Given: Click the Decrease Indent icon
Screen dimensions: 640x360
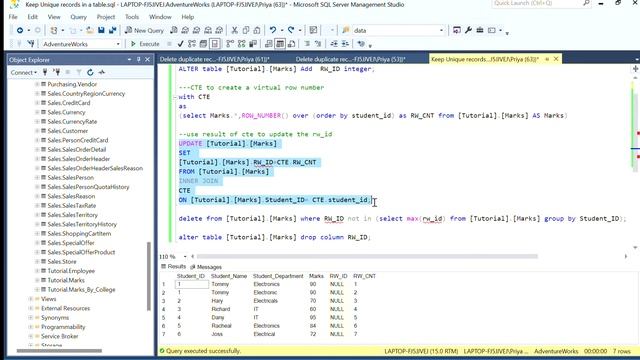Looking at the screenshot, I should click(334, 44).
